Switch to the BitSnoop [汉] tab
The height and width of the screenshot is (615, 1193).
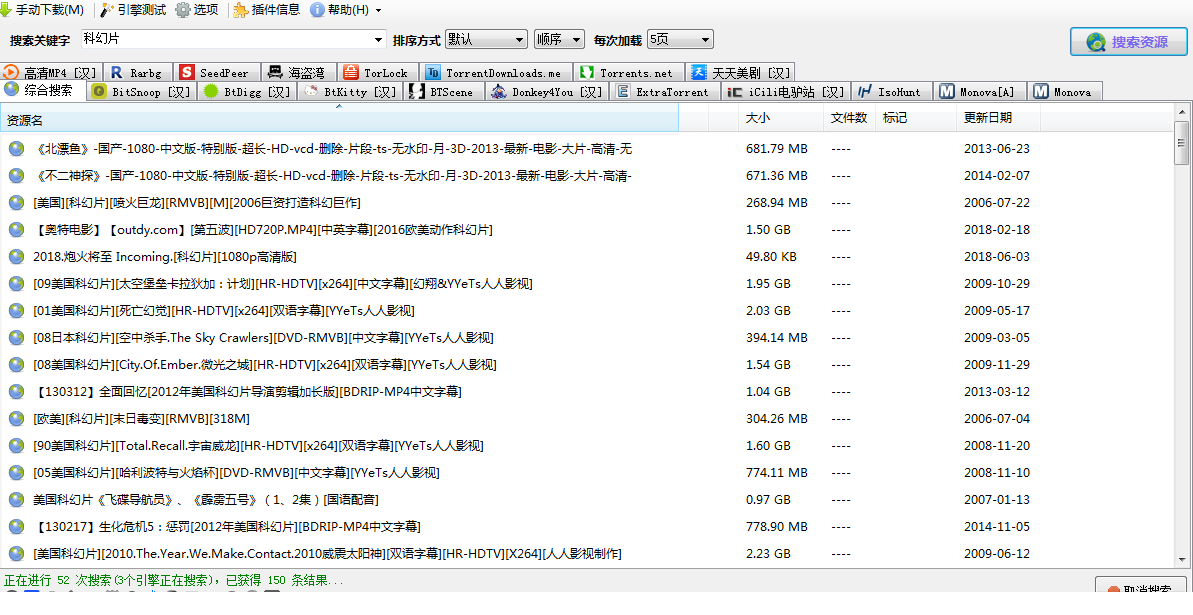(142, 92)
